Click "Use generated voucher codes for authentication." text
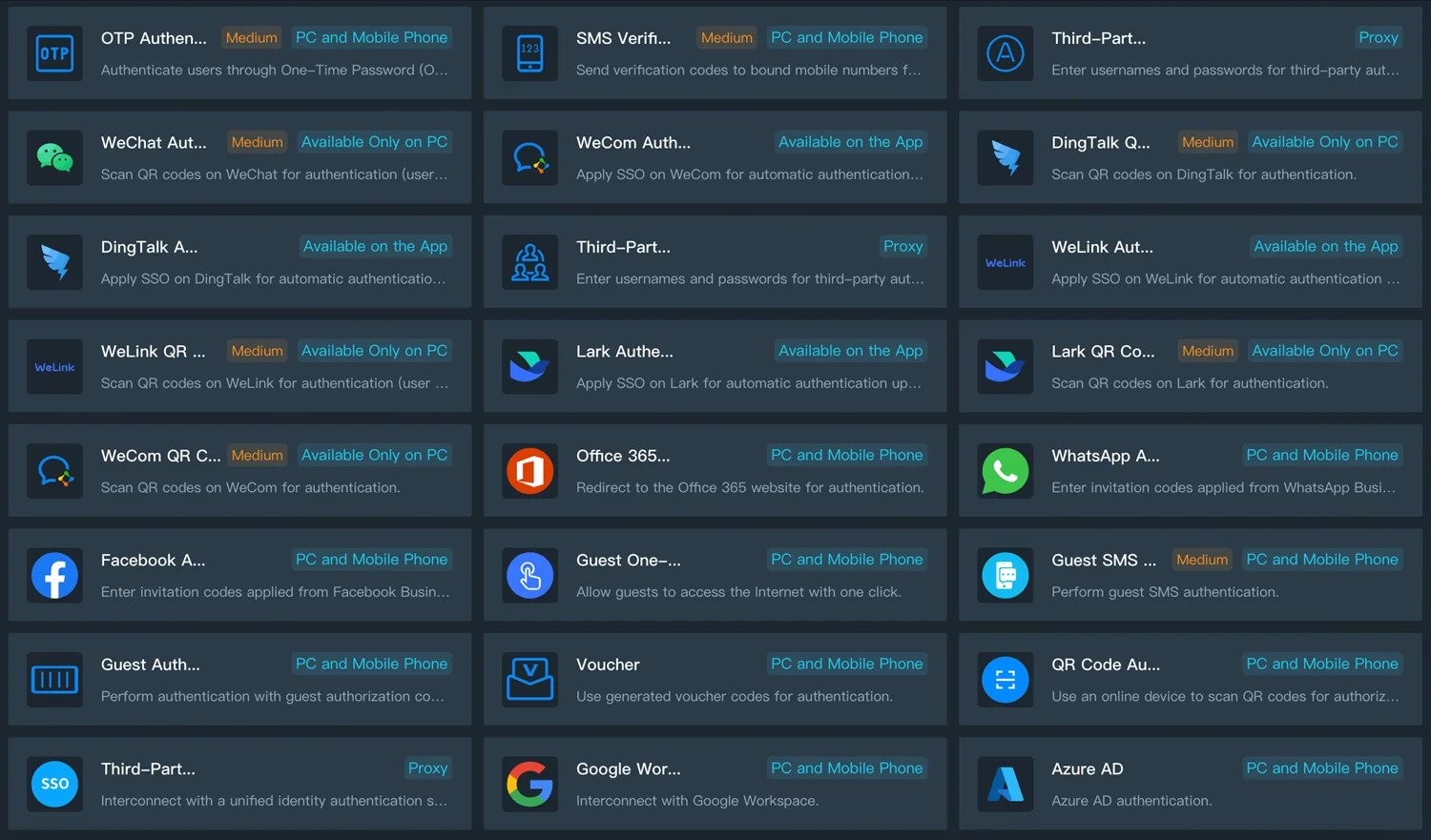 [735, 696]
